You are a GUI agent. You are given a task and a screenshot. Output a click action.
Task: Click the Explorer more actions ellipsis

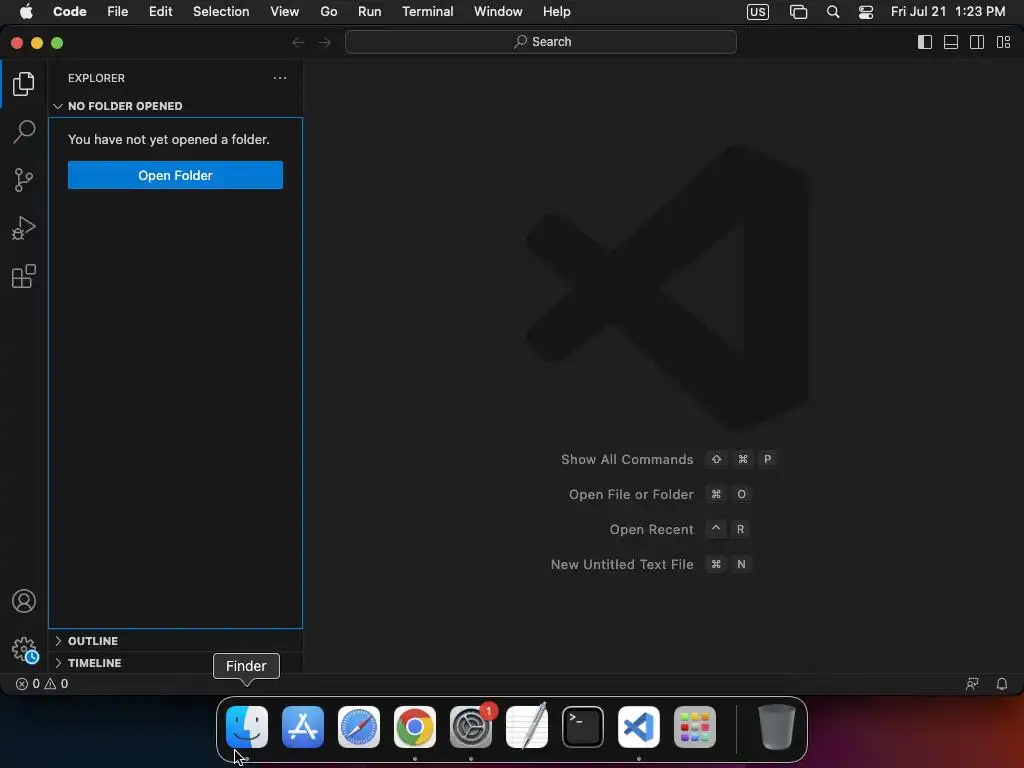click(280, 78)
